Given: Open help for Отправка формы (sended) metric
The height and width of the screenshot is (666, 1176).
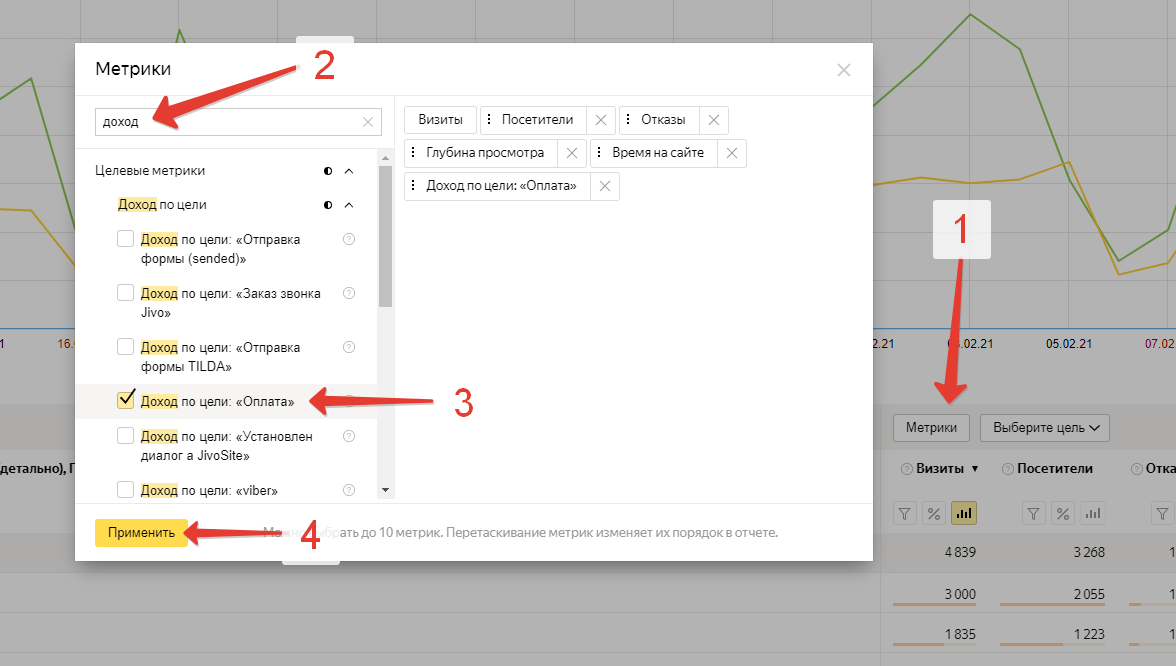Looking at the screenshot, I should pyautogui.click(x=349, y=239).
